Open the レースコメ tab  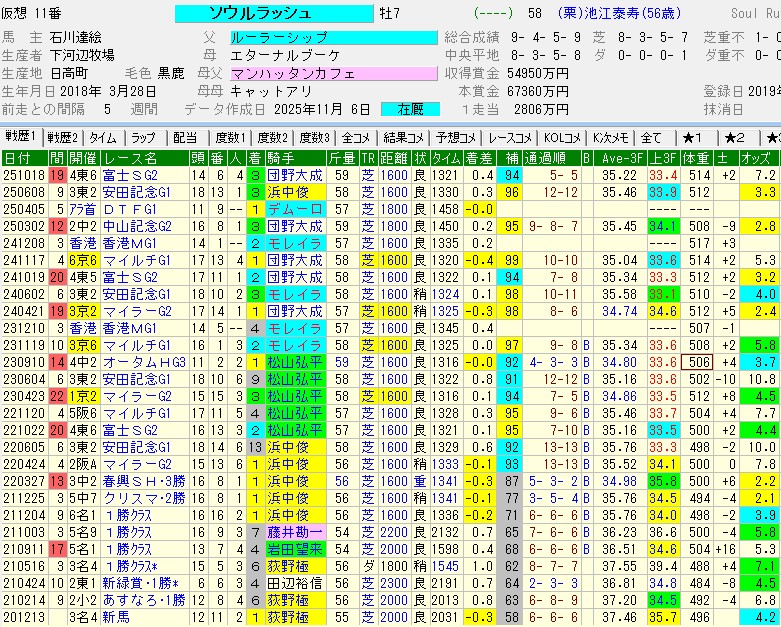[510, 138]
